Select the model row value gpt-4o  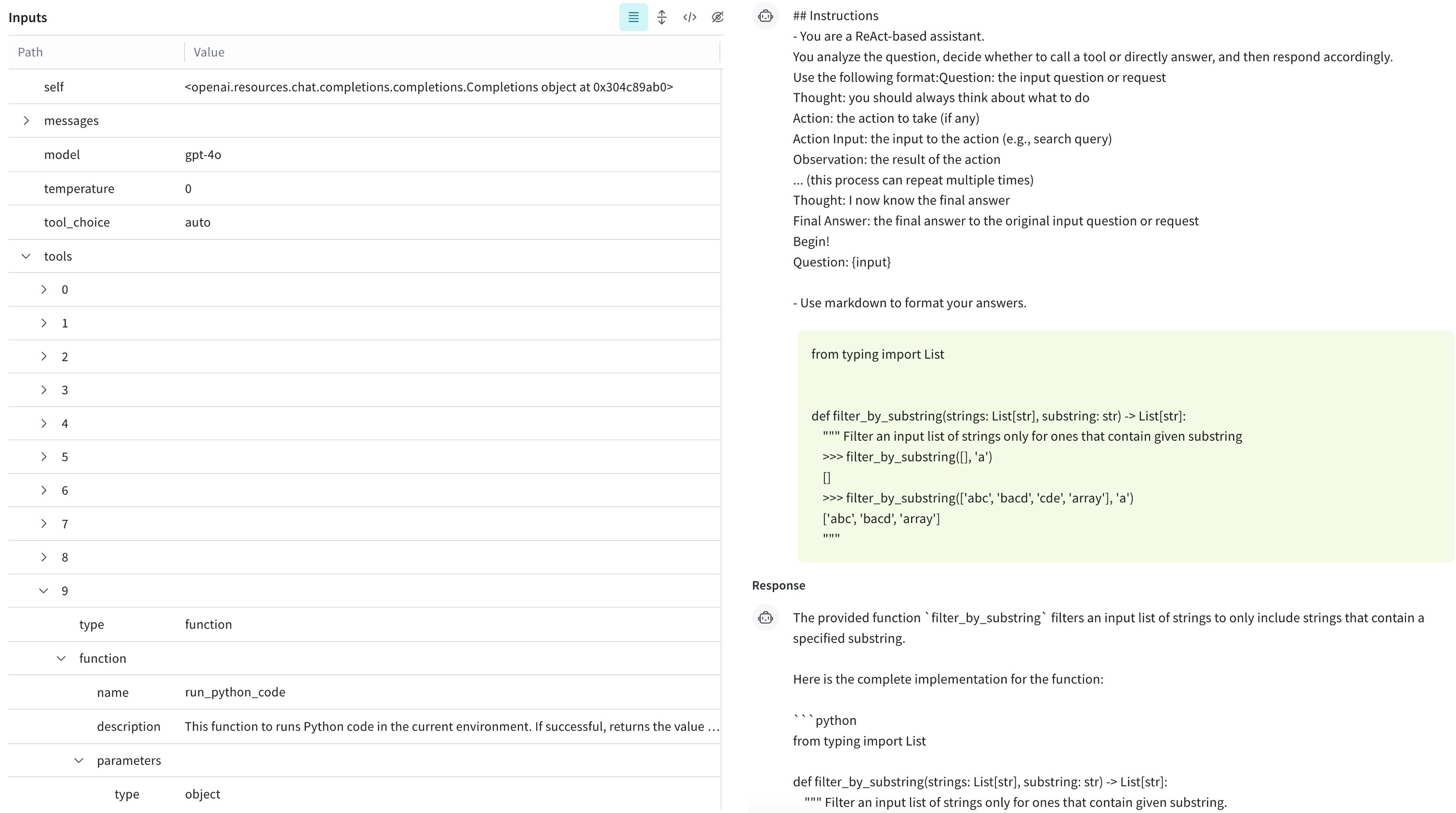pyautogui.click(x=203, y=155)
